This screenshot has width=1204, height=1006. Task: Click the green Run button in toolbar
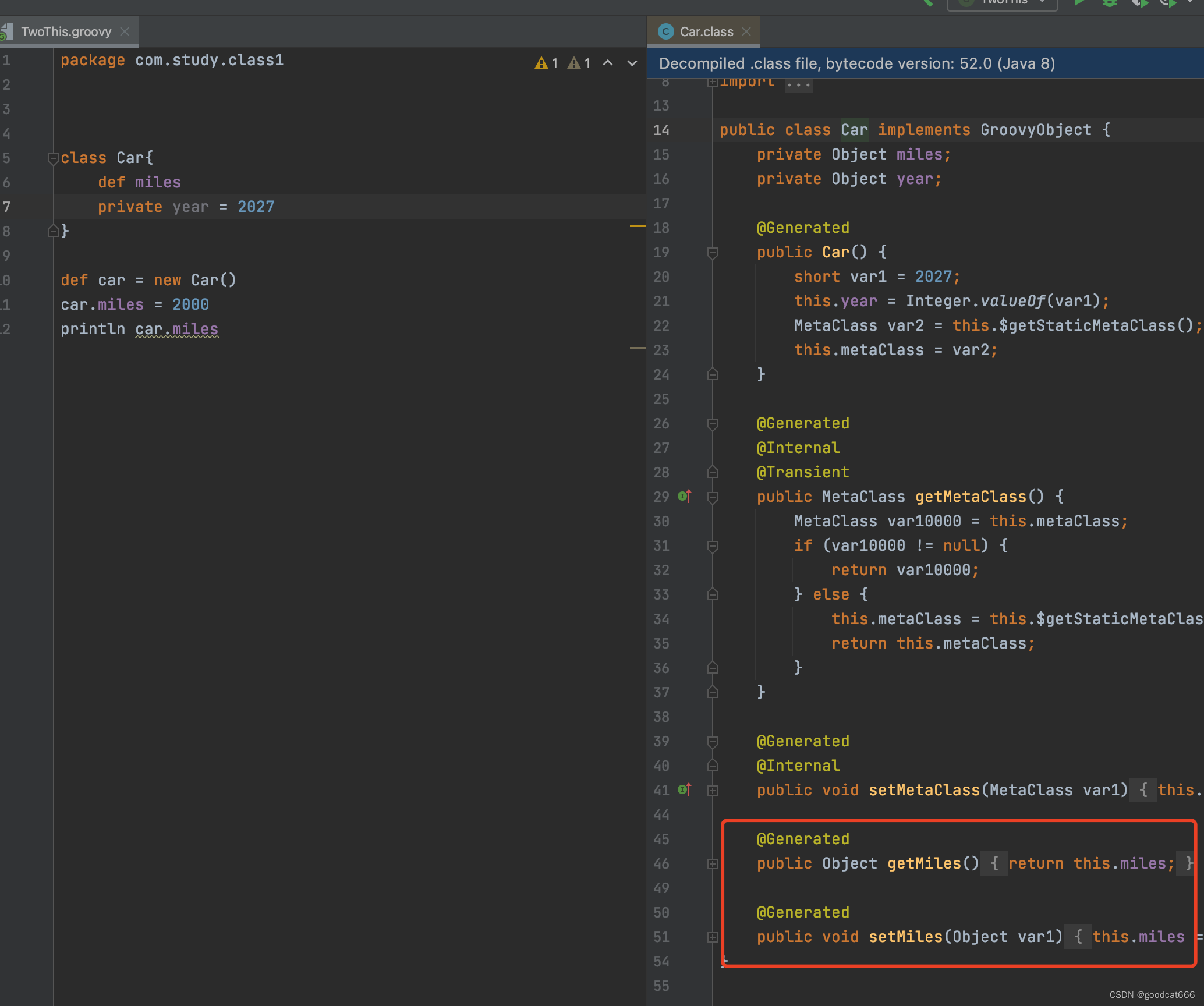(x=1079, y=3)
